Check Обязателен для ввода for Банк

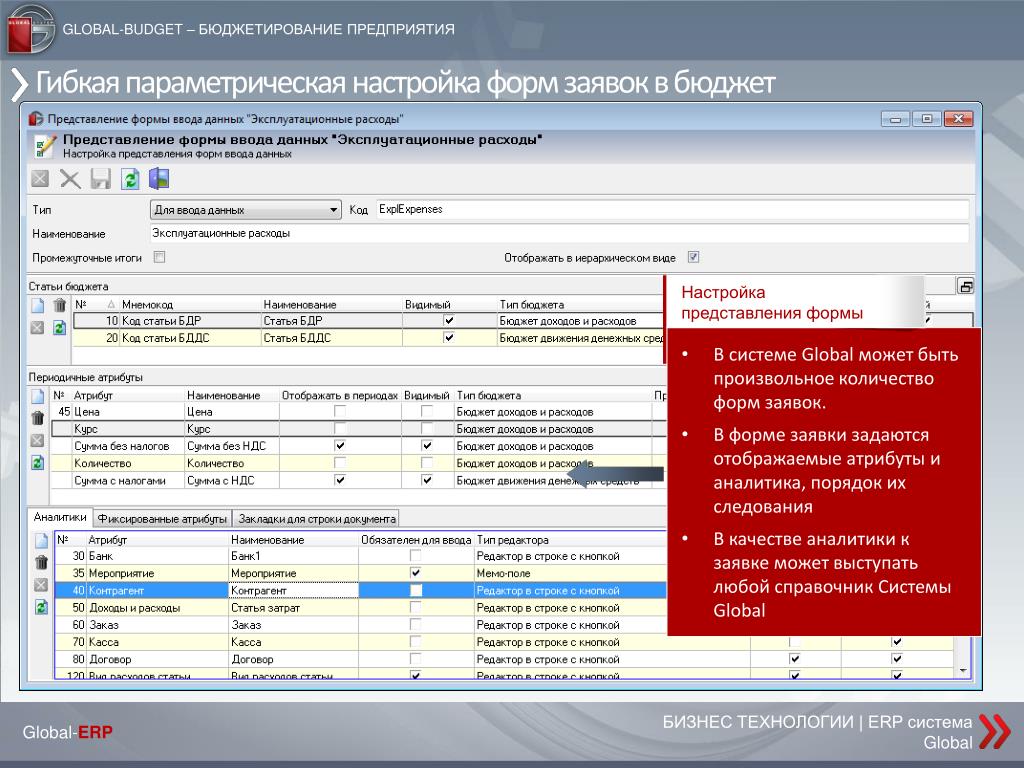pos(415,556)
